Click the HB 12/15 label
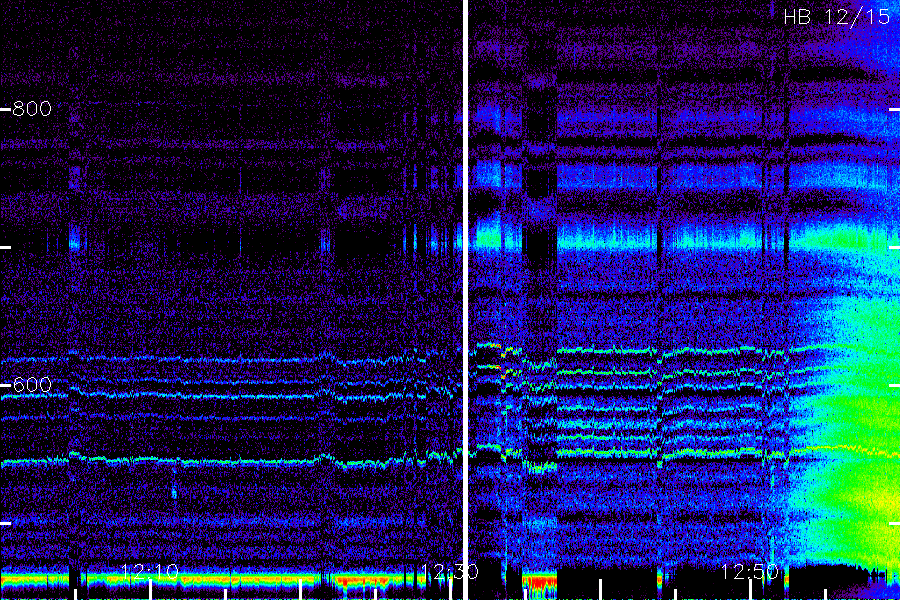Viewport: 900px width, 600px height. [x=837, y=17]
